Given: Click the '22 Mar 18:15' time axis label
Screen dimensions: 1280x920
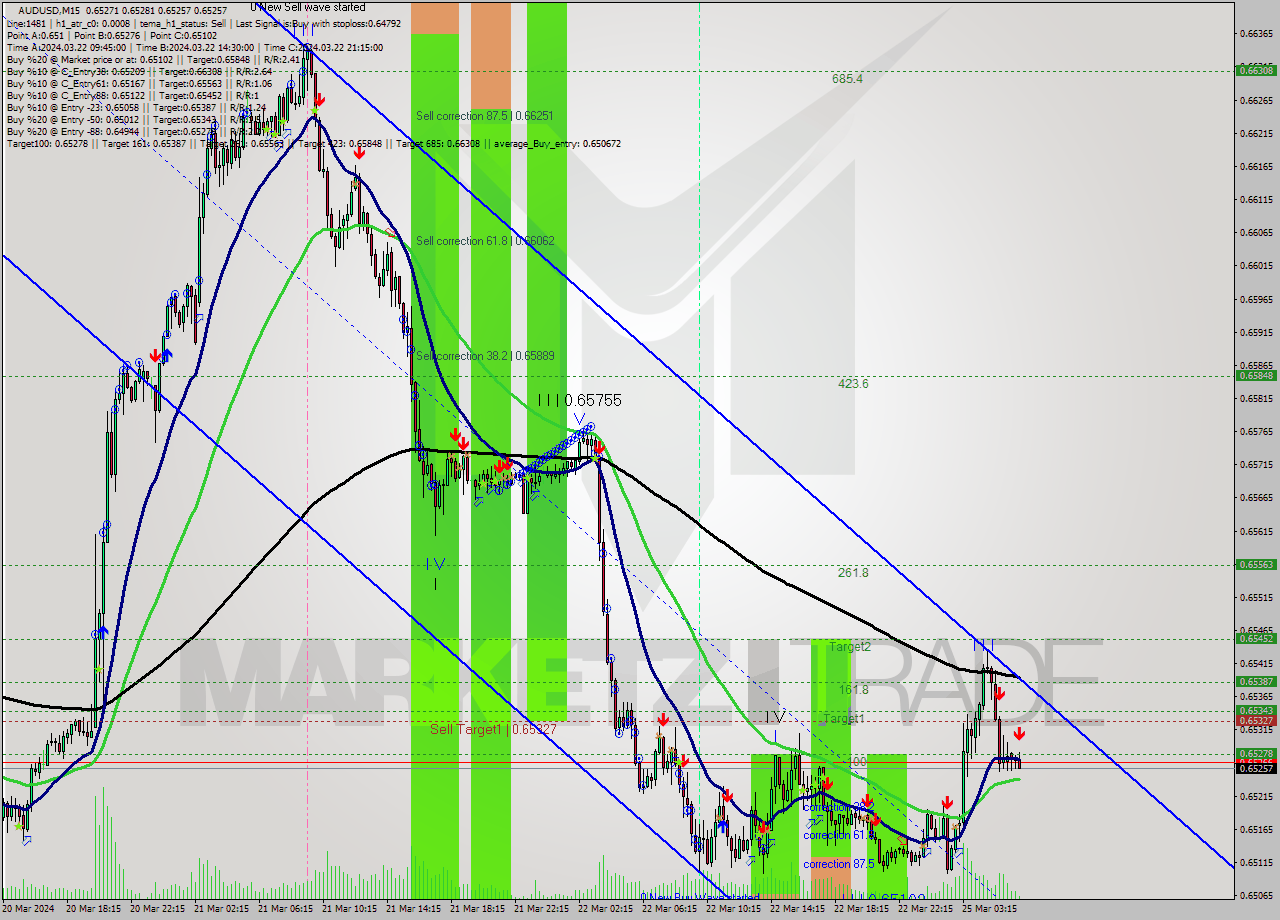Looking at the screenshot, I should (863, 909).
